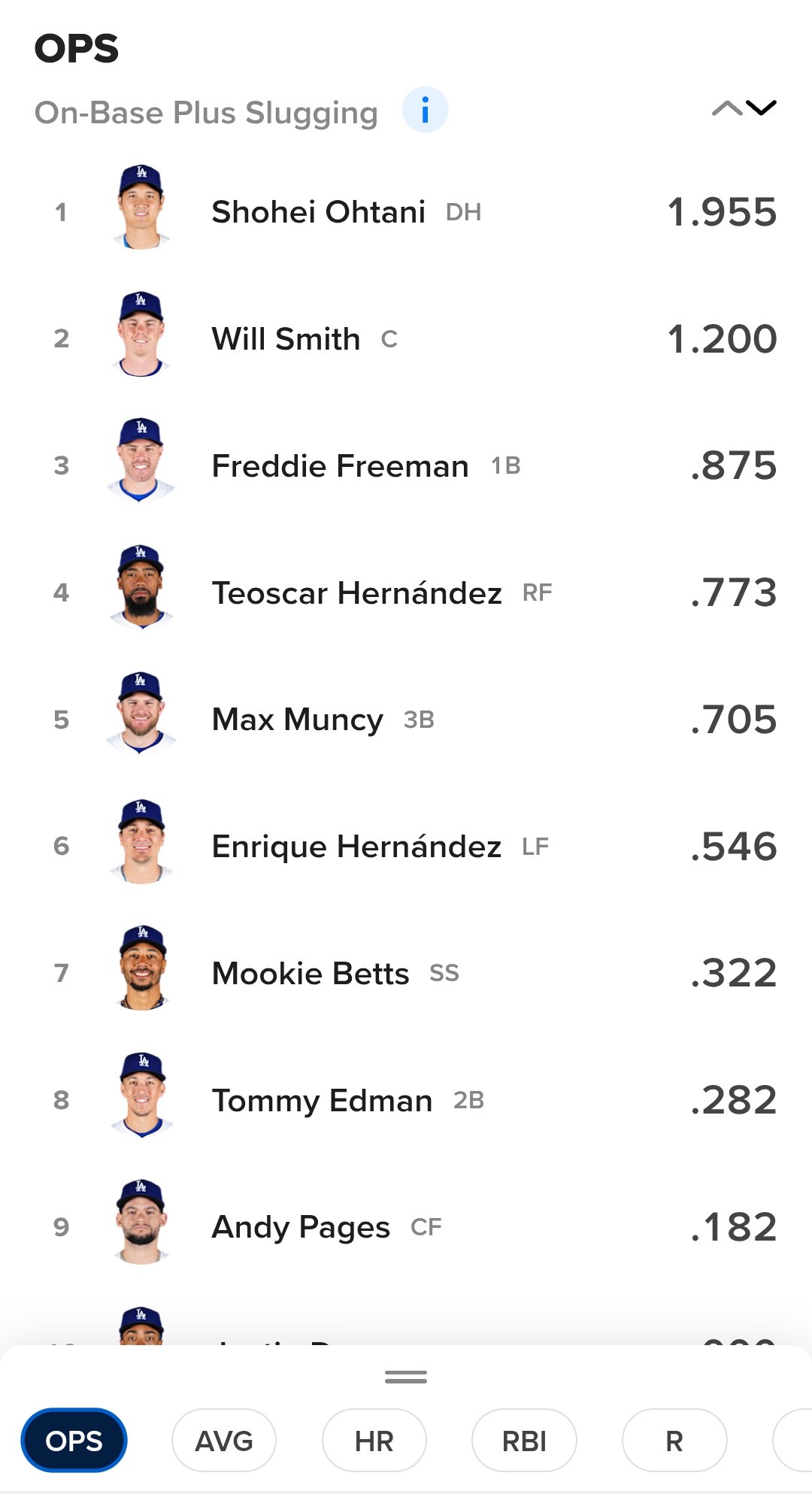Open Max Muncy's player name link
This screenshot has height=1494, width=812.
(x=297, y=720)
